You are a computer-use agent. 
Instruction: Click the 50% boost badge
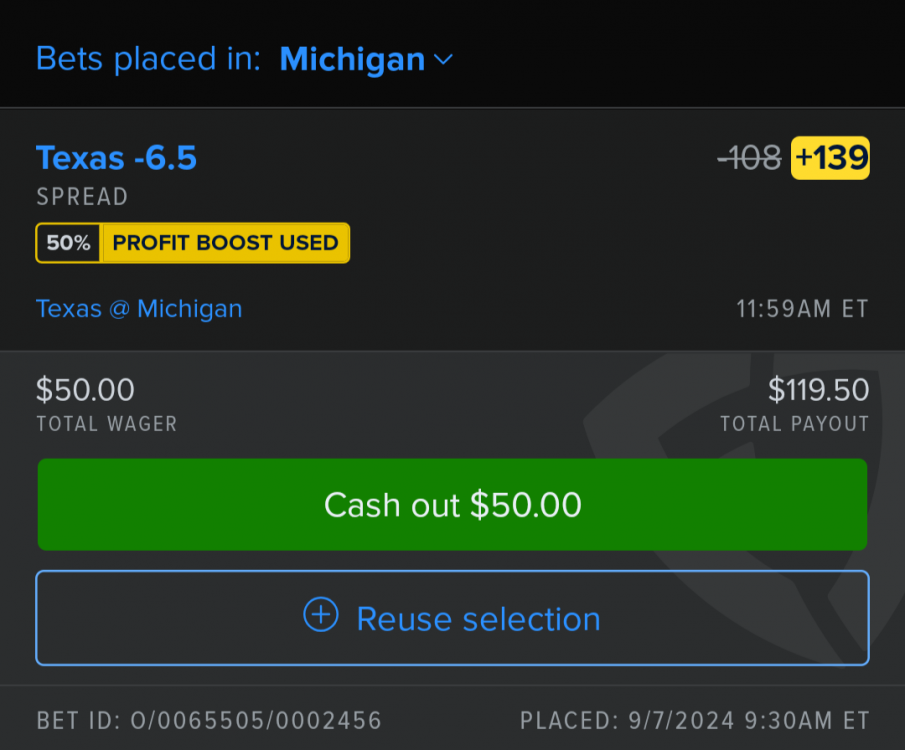[68, 243]
